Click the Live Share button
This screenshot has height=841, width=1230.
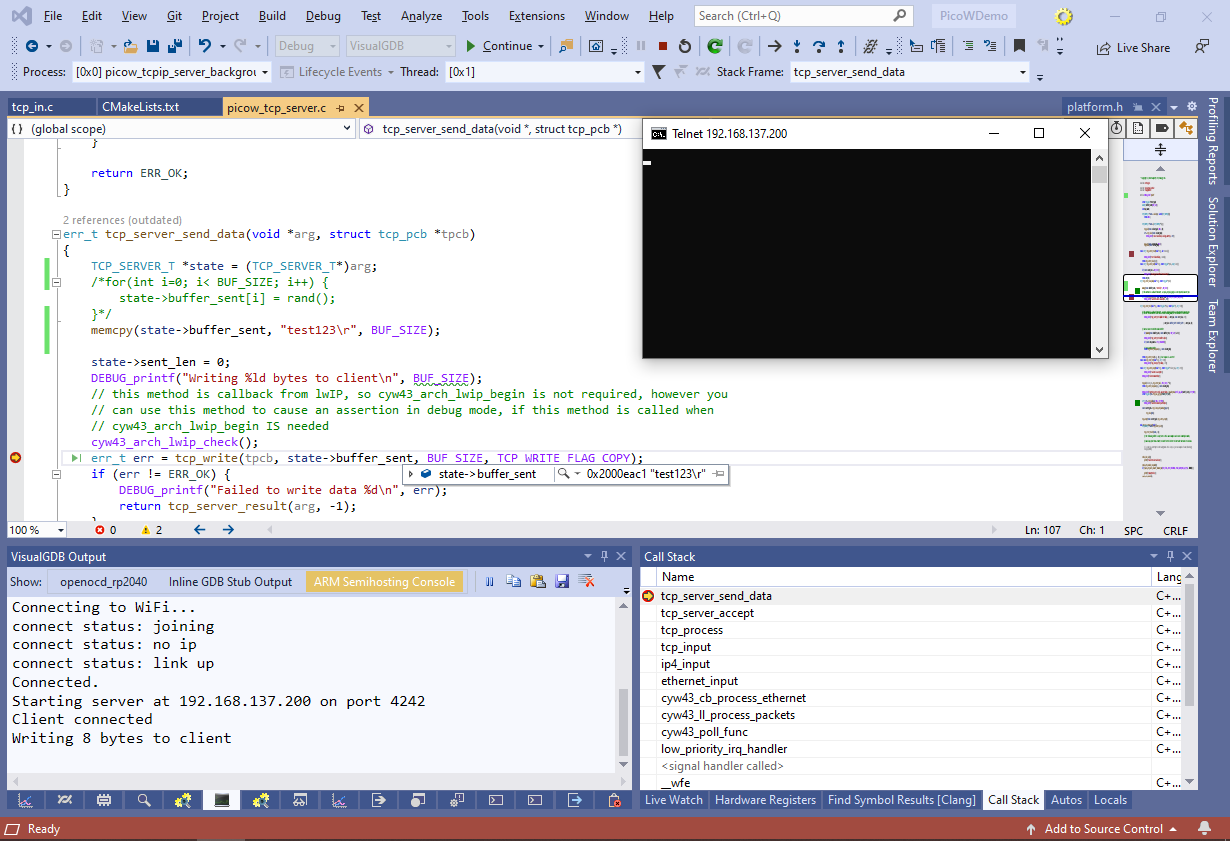(1133, 47)
